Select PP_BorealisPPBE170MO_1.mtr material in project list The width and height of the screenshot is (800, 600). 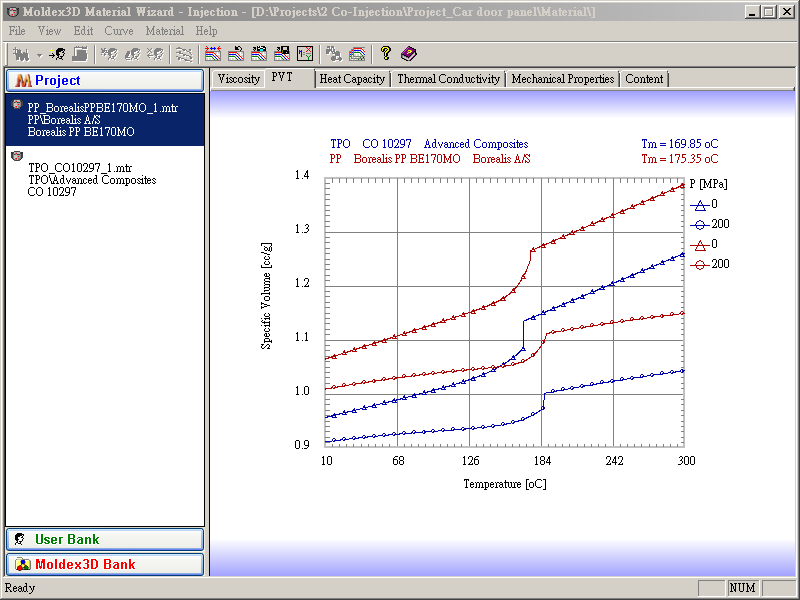pyautogui.click(x=105, y=119)
